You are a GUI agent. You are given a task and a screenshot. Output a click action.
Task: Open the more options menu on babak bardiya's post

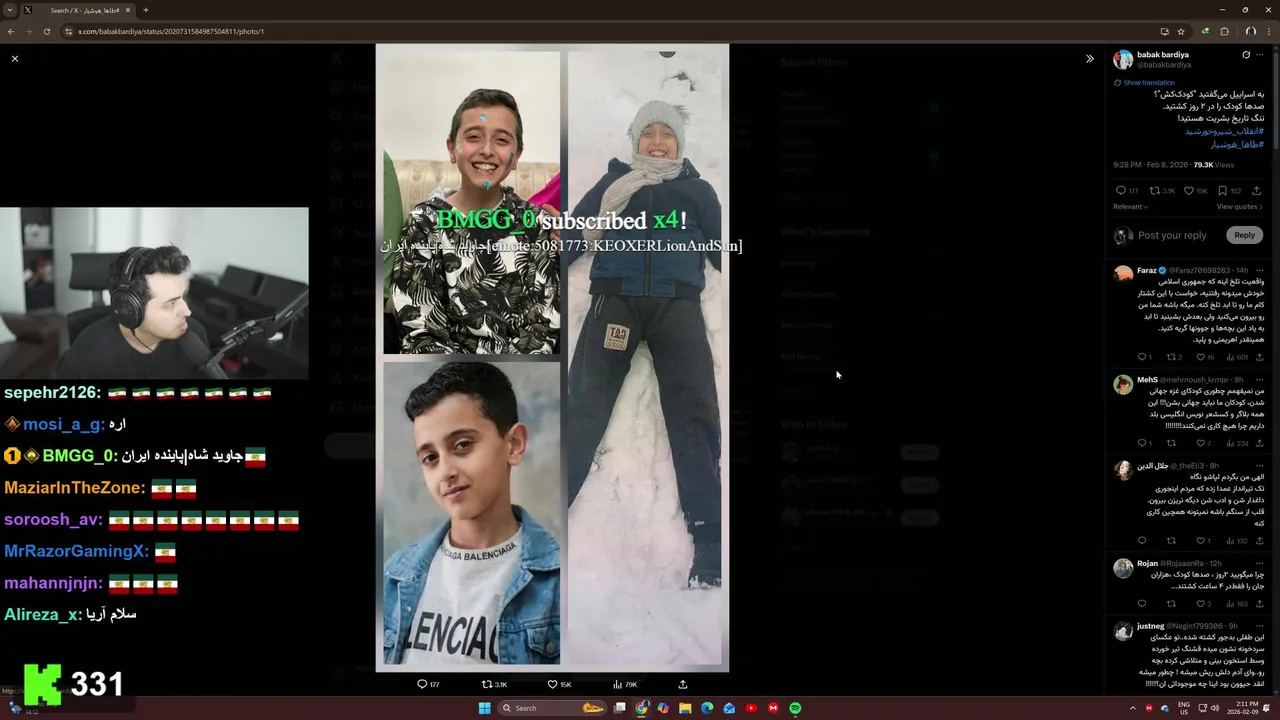coord(1262,55)
